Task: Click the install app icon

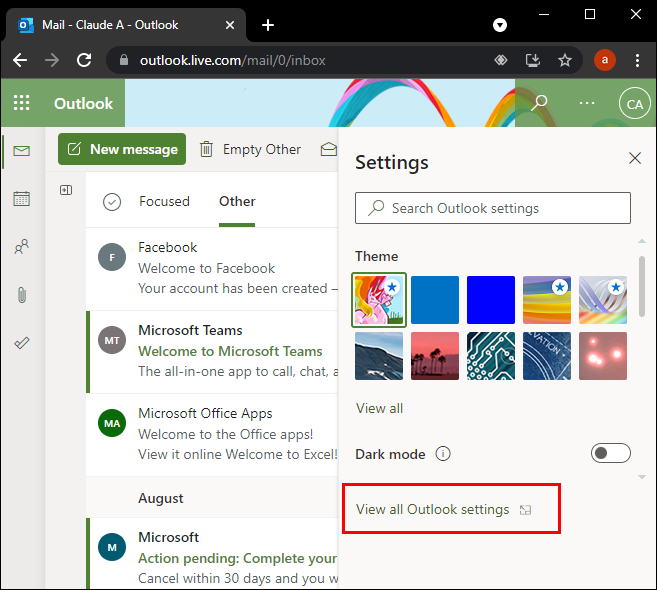Action: (533, 60)
